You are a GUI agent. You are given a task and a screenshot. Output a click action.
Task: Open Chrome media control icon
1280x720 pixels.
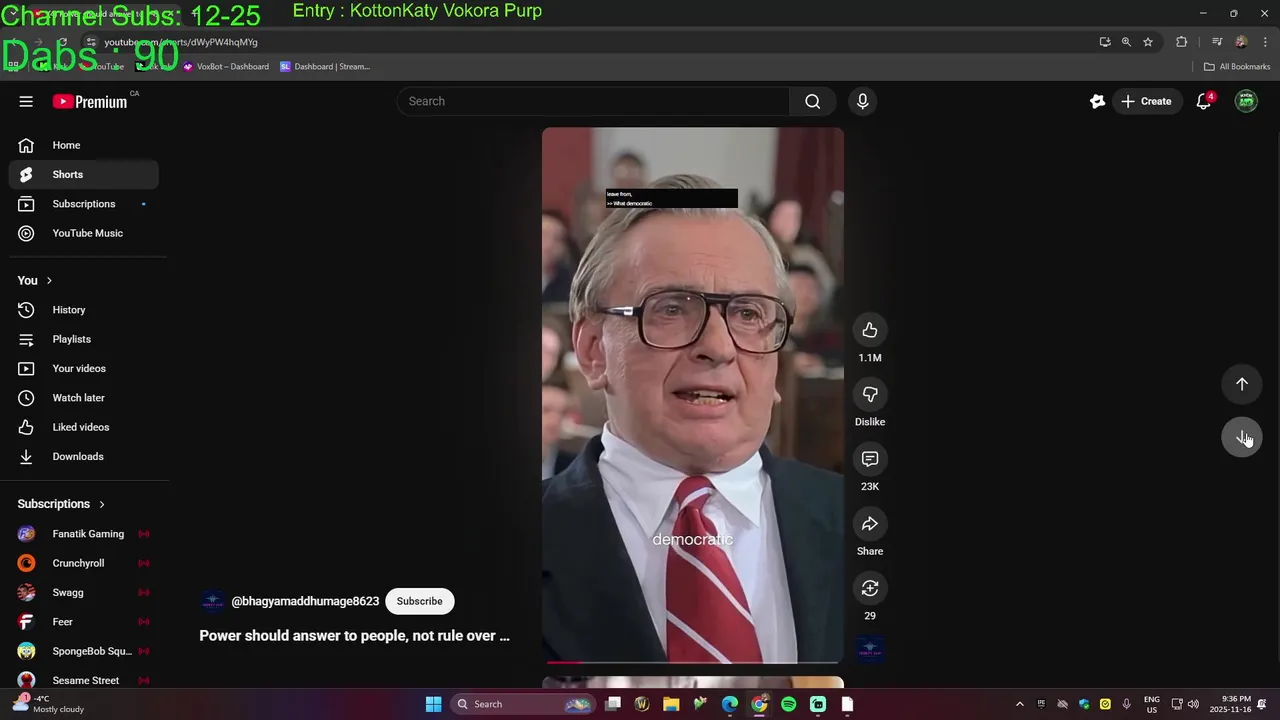(1217, 42)
